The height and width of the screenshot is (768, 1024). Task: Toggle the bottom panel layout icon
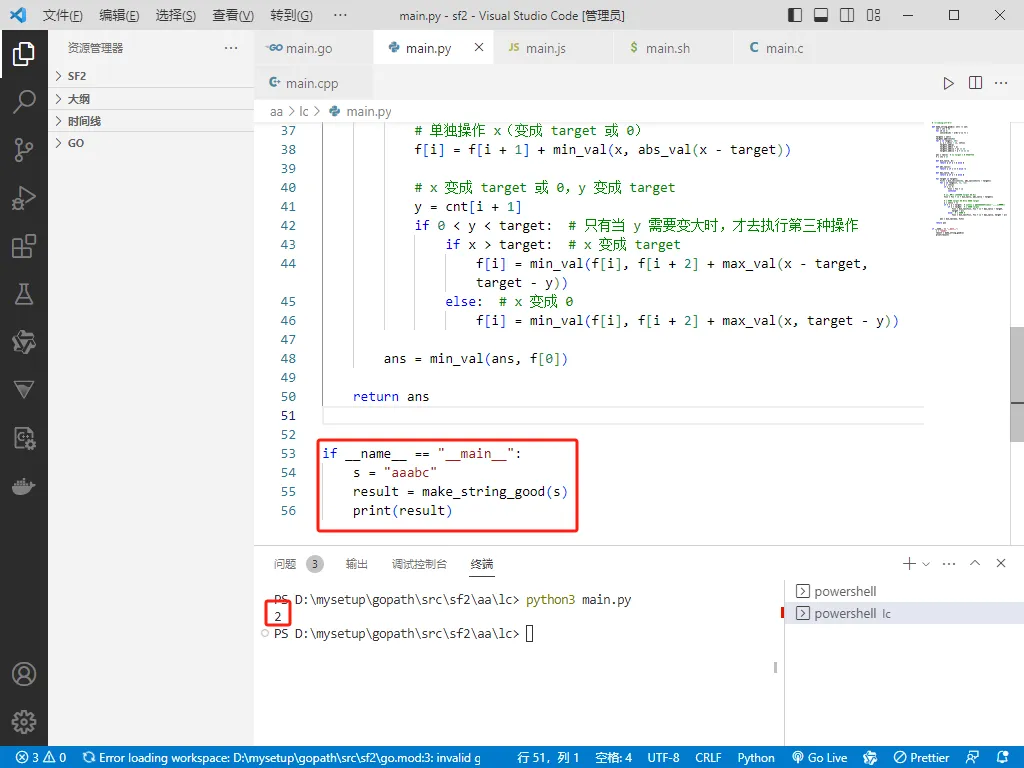pos(821,15)
